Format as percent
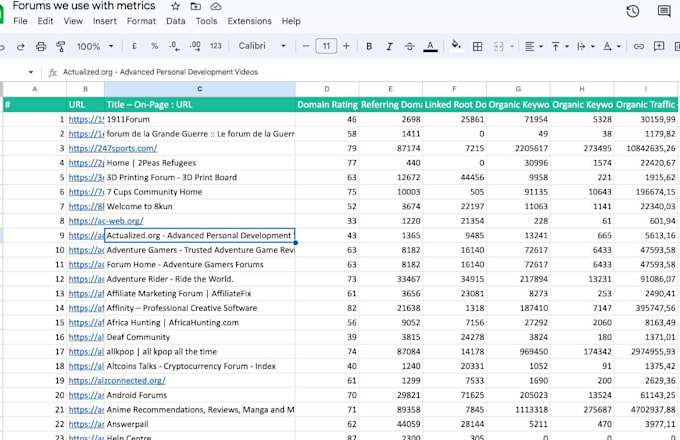This screenshot has width=680, height=440. (x=154, y=46)
